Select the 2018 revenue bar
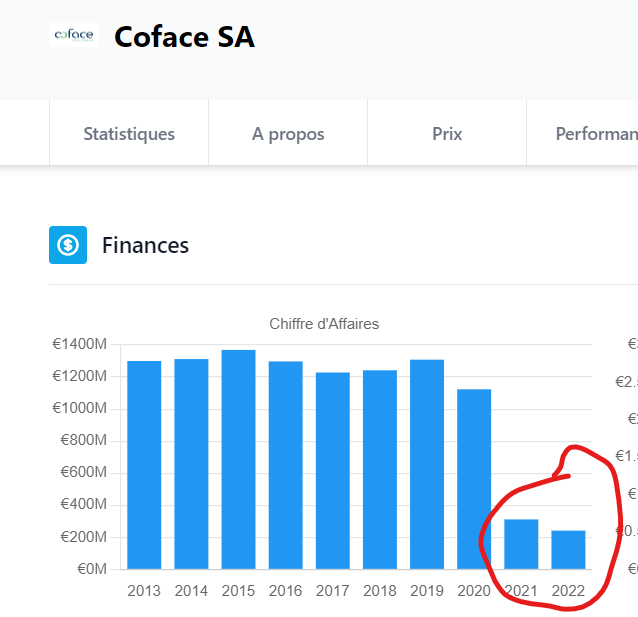The height and width of the screenshot is (617, 638). coord(380,470)
